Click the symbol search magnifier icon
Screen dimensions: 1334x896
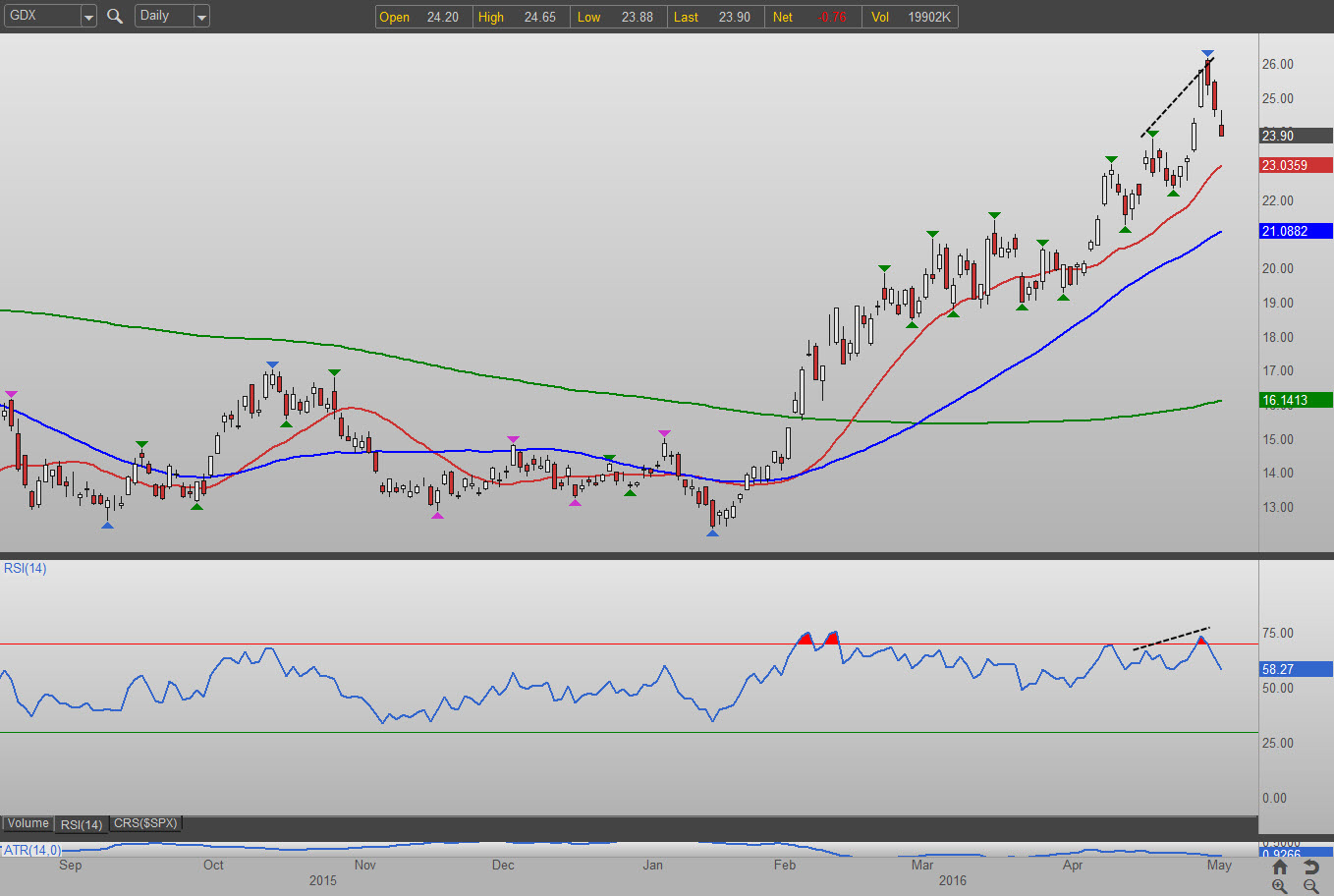click(115, 16)
